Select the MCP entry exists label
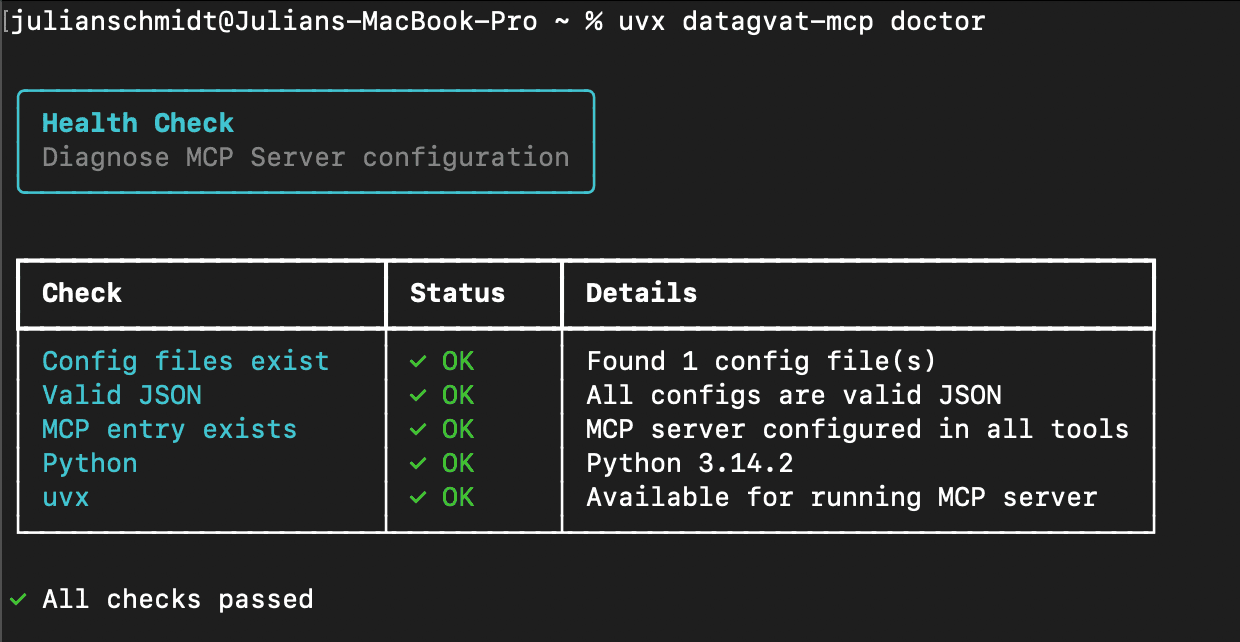Image resolution: width=1240 pixels, height=642 pixels. tap(168, 429)
